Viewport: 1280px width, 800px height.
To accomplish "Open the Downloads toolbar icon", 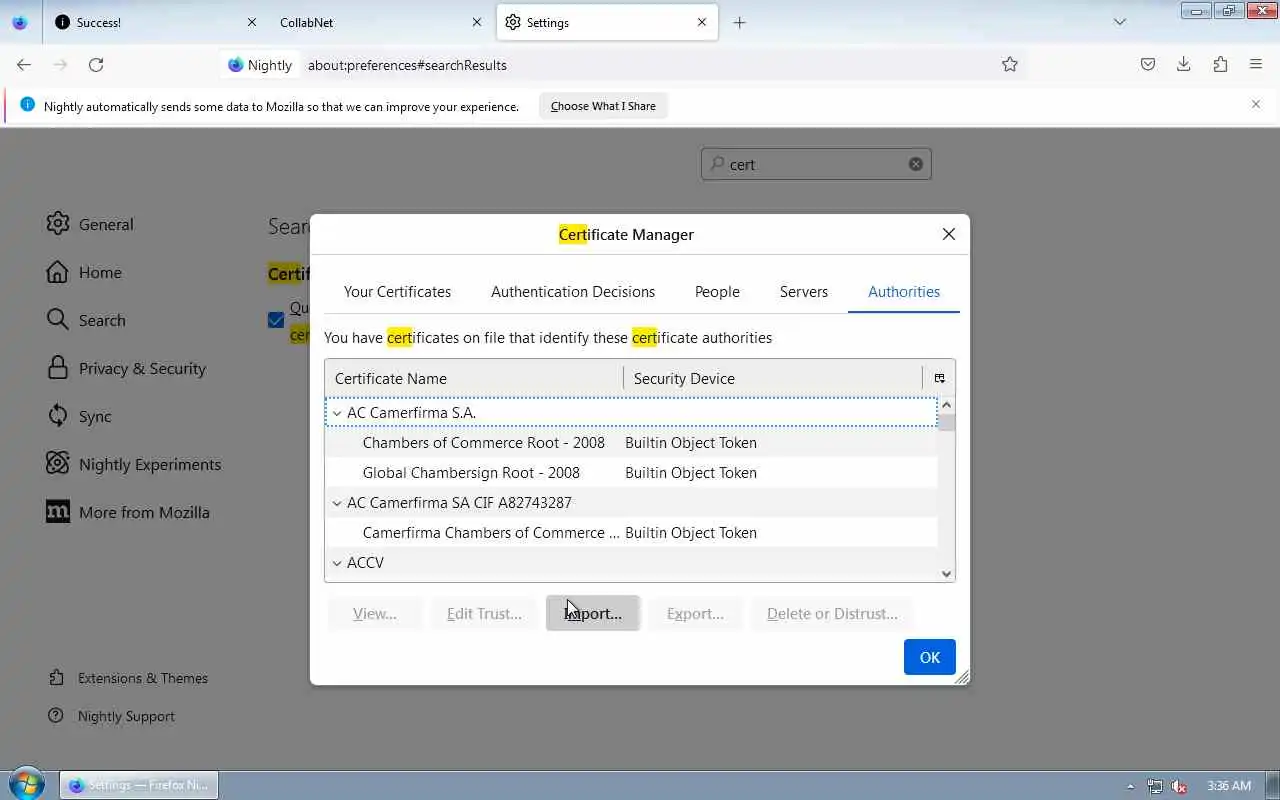I will [1184, 64].
